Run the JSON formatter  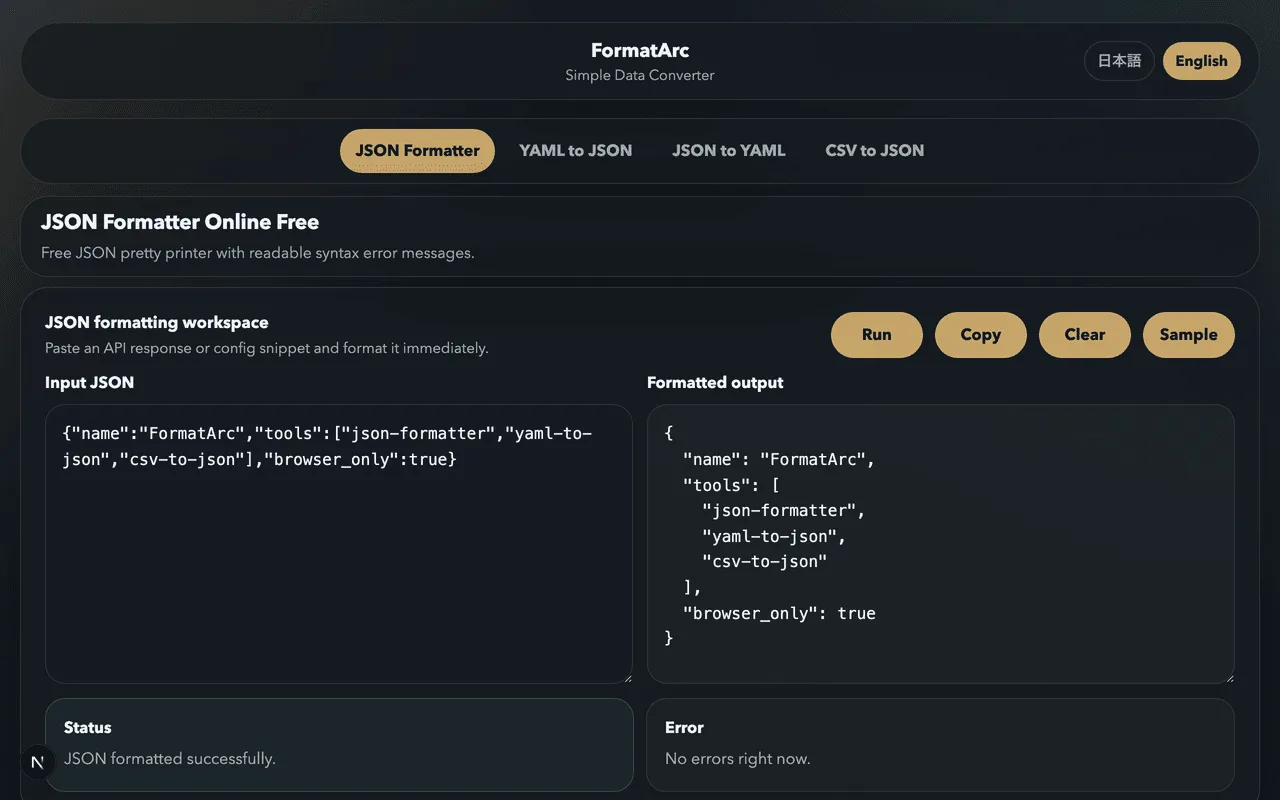pyautogui.click(x=876, y=335)
